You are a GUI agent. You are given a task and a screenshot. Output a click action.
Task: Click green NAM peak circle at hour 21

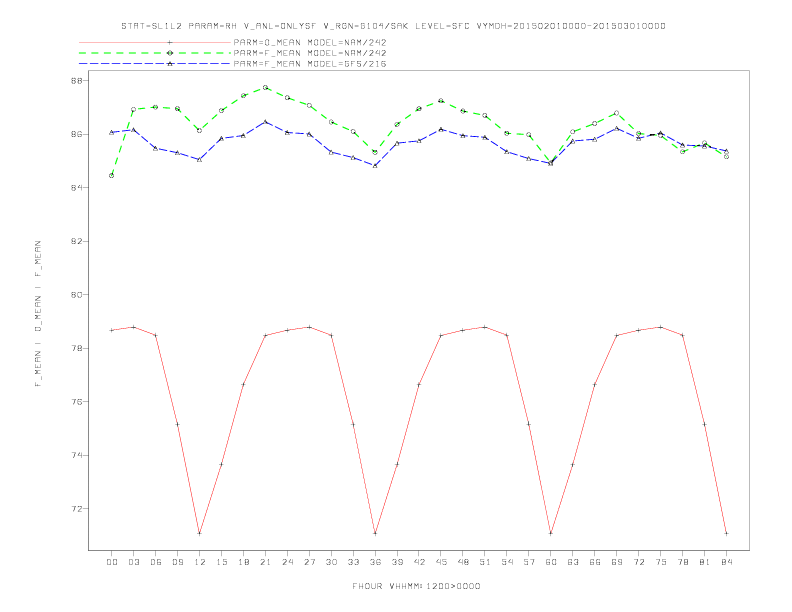pyautogui.click(x=265, y=87)
